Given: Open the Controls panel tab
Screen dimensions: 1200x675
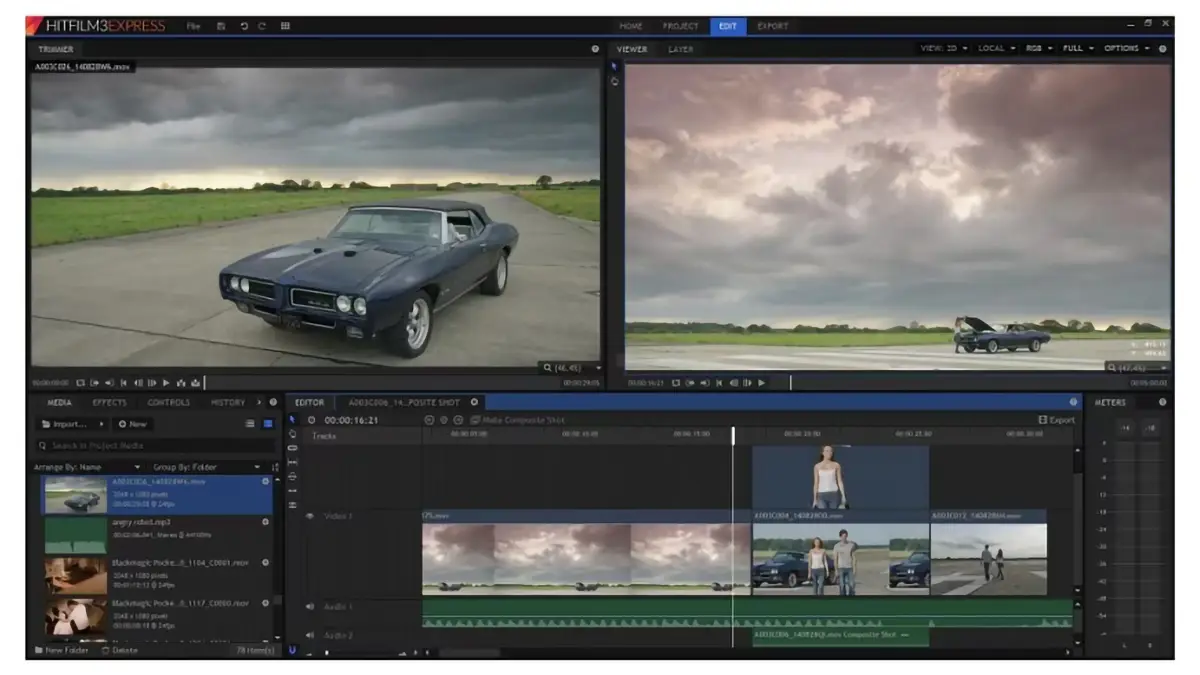Looking at the screenshot, I should [x=168, y=403].
